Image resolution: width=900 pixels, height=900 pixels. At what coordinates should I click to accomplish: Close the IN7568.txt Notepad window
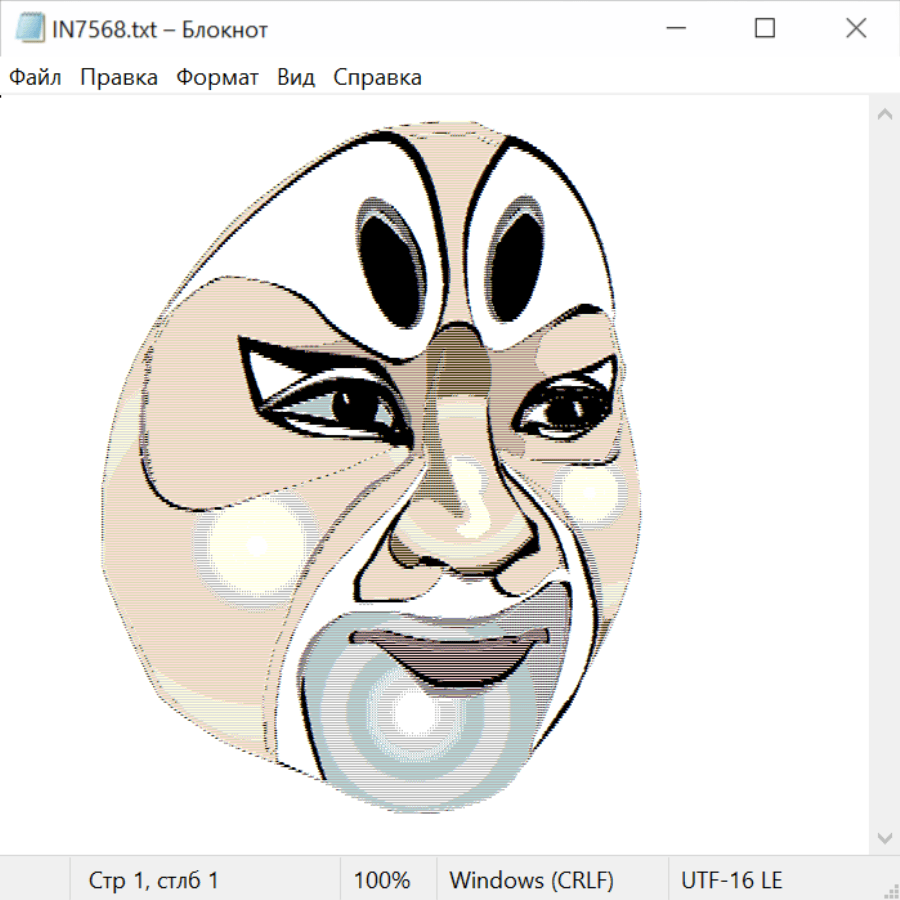click(856, 29)
